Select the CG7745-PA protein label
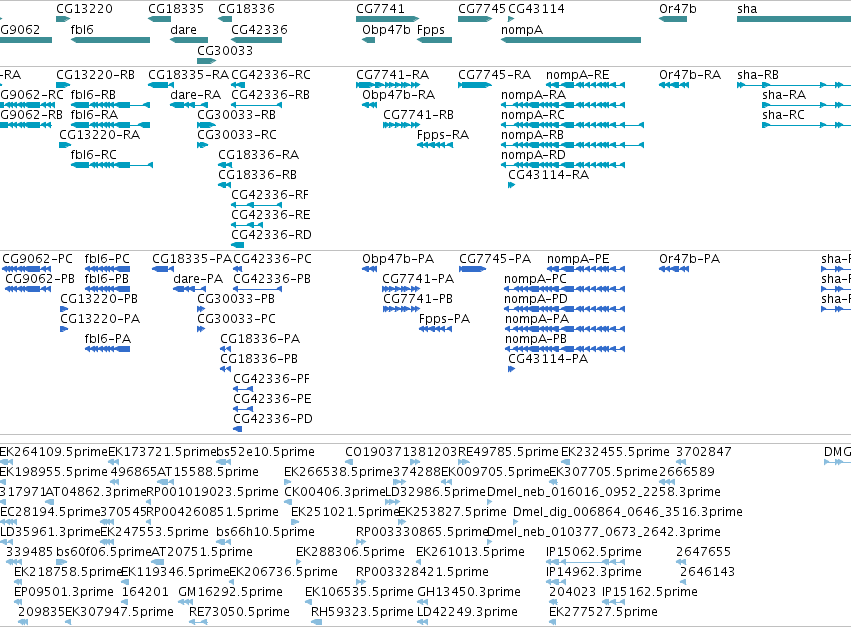This screenshot has width=851, height=627. [x=495, y=258]
